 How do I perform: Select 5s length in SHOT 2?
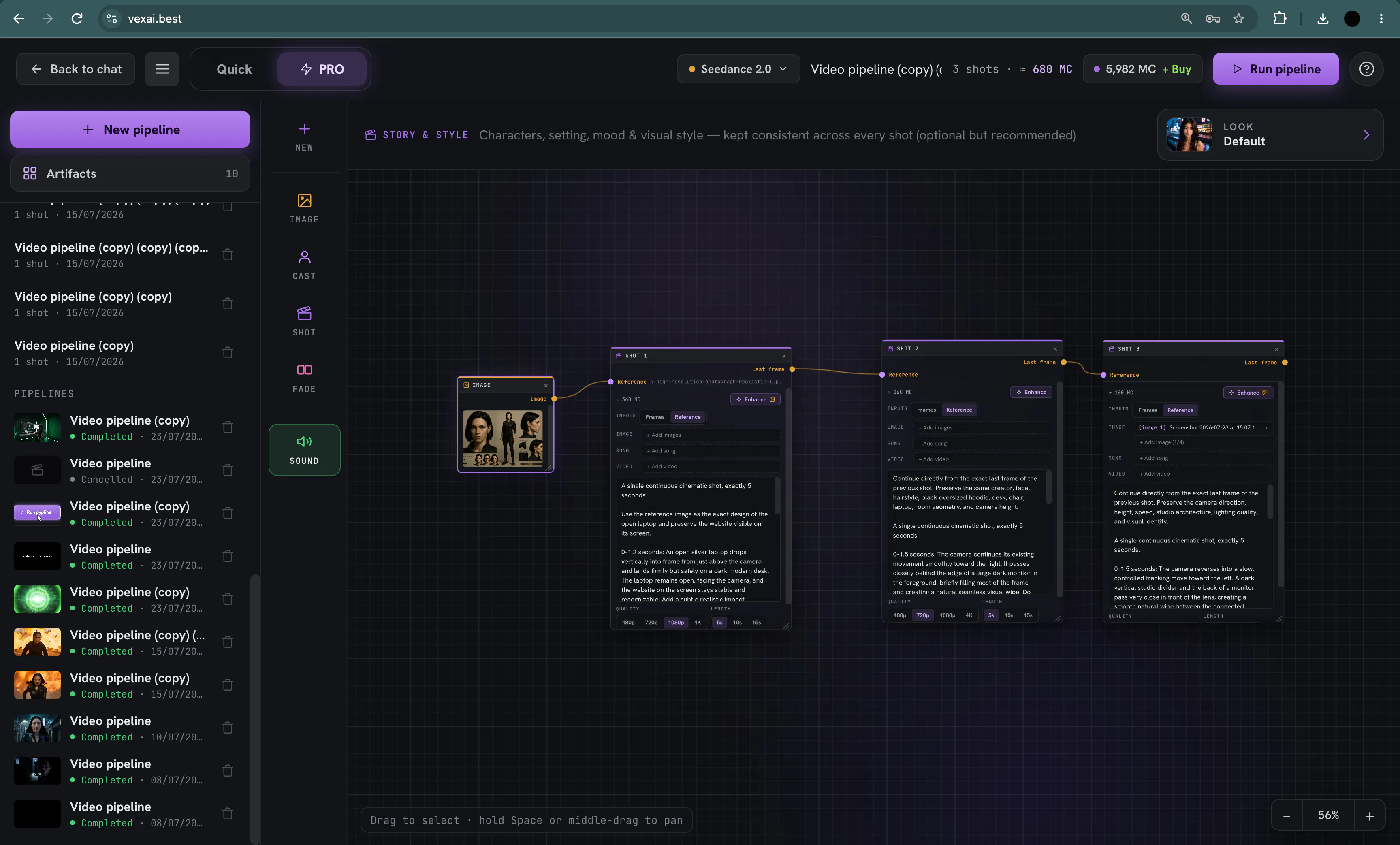(x=991, y=615)
